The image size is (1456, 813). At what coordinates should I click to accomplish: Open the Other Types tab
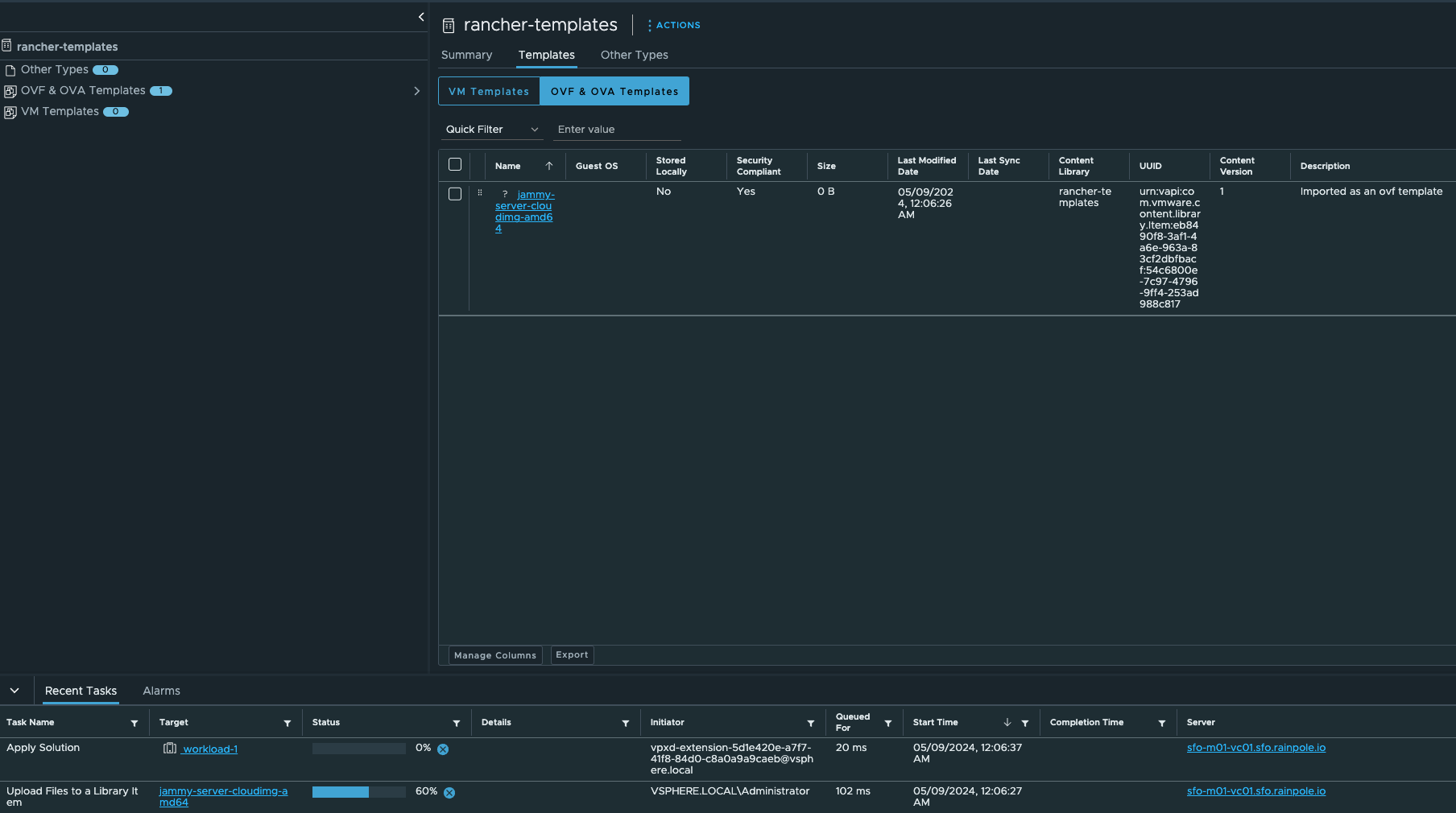pyautogui.click(x=635, y=55)
